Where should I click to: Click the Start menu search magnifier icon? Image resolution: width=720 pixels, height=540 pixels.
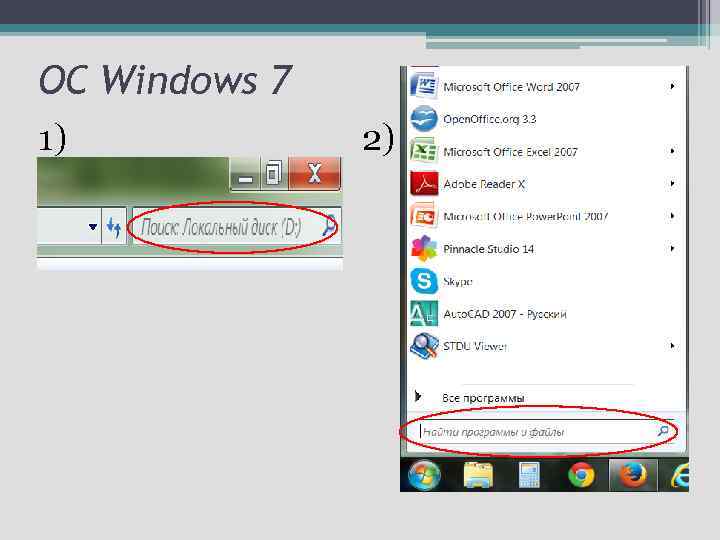click(x=663, y=431)
